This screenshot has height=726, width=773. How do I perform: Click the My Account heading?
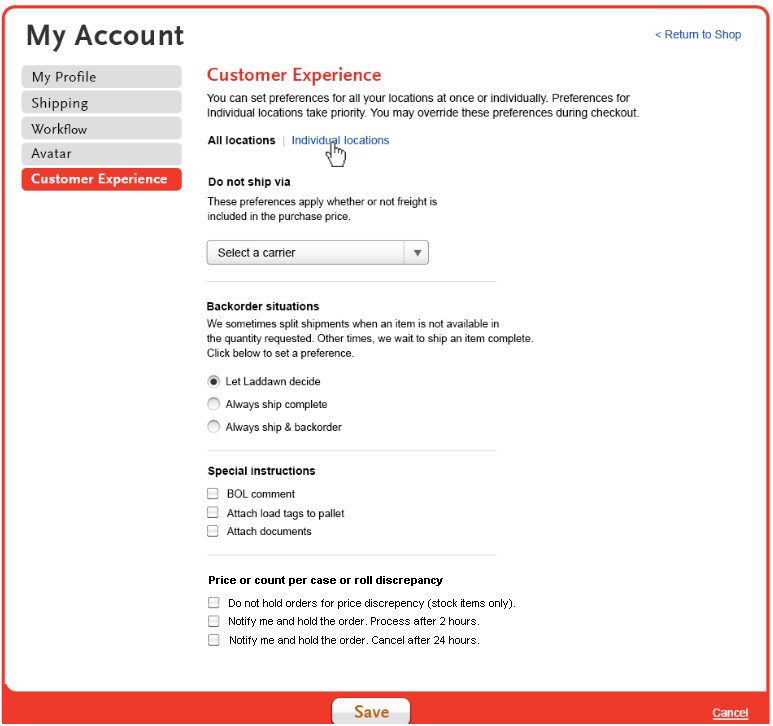[105, 35]
